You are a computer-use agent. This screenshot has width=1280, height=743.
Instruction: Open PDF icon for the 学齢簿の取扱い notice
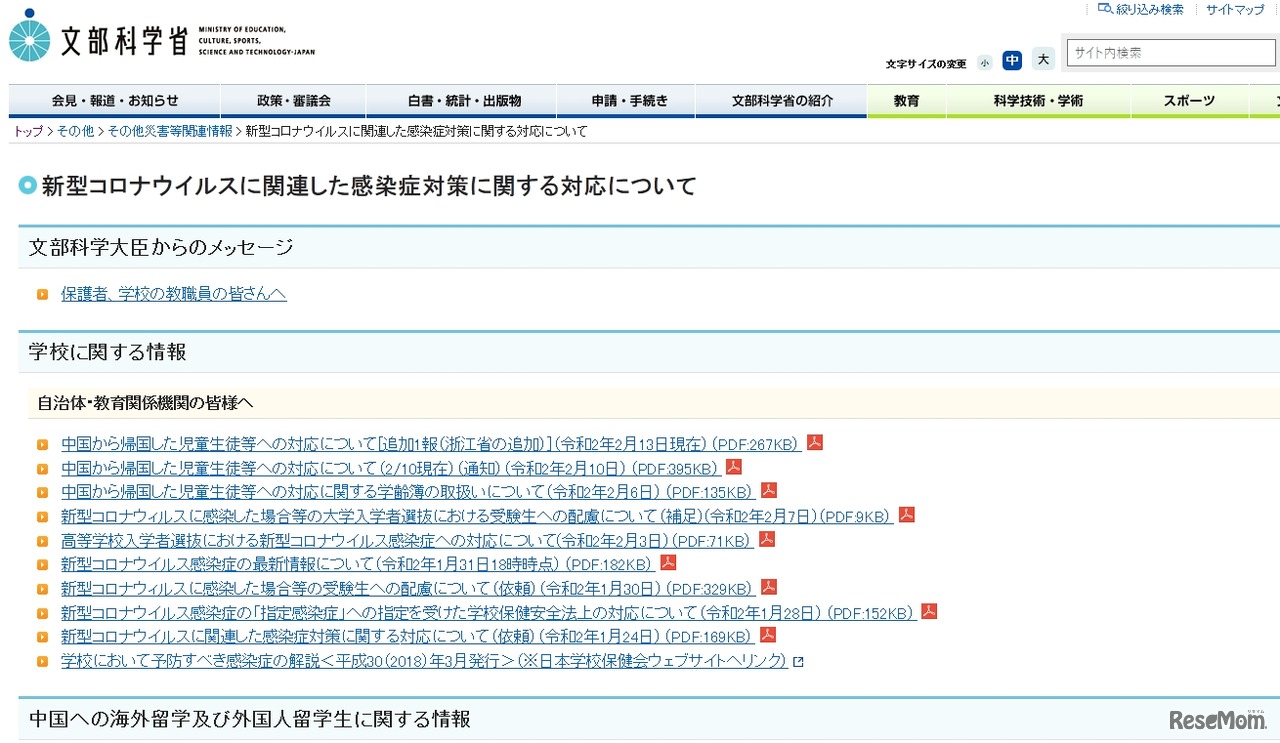768,491
